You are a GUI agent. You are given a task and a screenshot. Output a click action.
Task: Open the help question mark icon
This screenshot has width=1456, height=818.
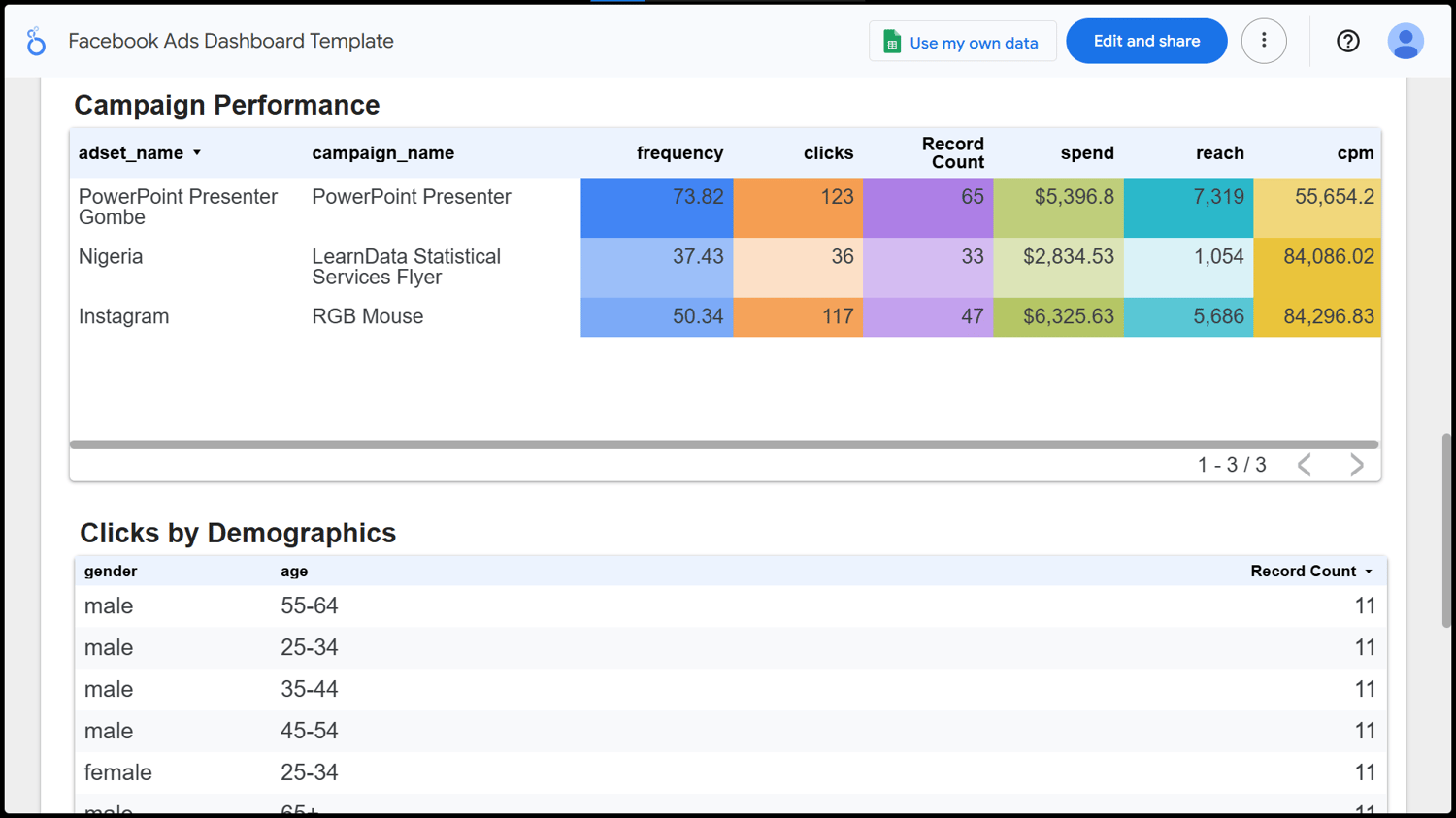point(1347,41)
